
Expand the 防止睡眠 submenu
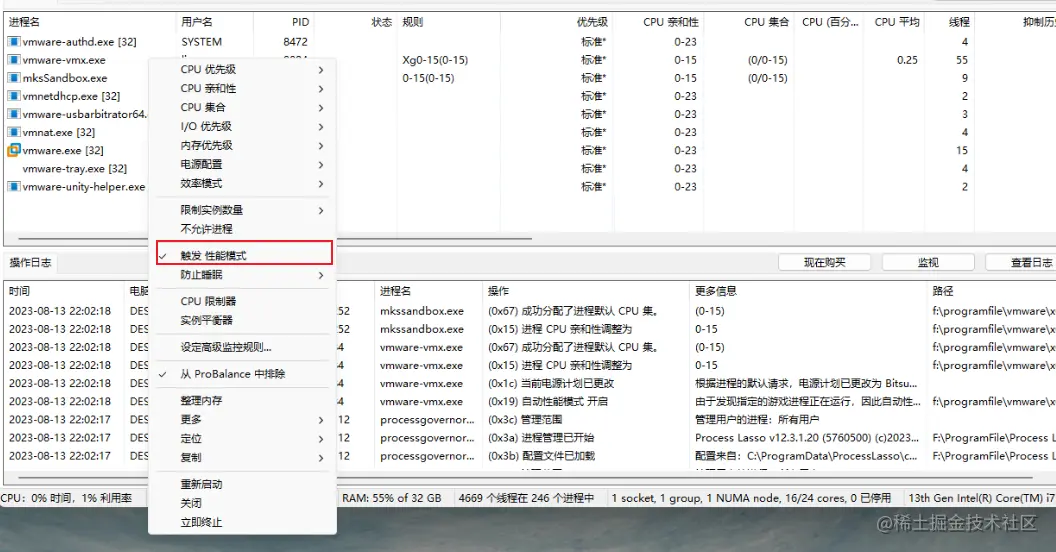[x=242, y=275]
